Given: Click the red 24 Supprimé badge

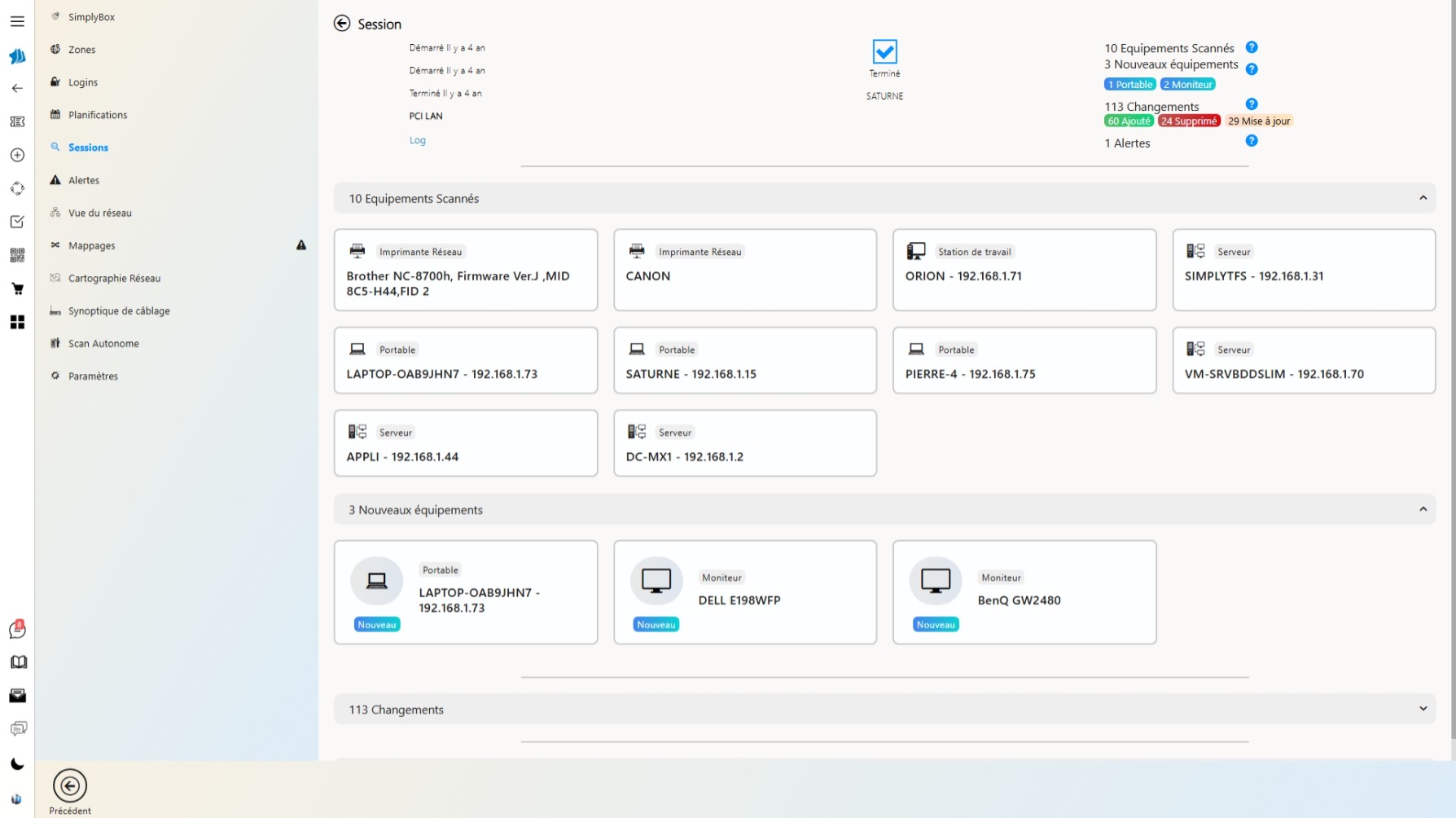Looking at the screenshot, I should (1189, 121).
